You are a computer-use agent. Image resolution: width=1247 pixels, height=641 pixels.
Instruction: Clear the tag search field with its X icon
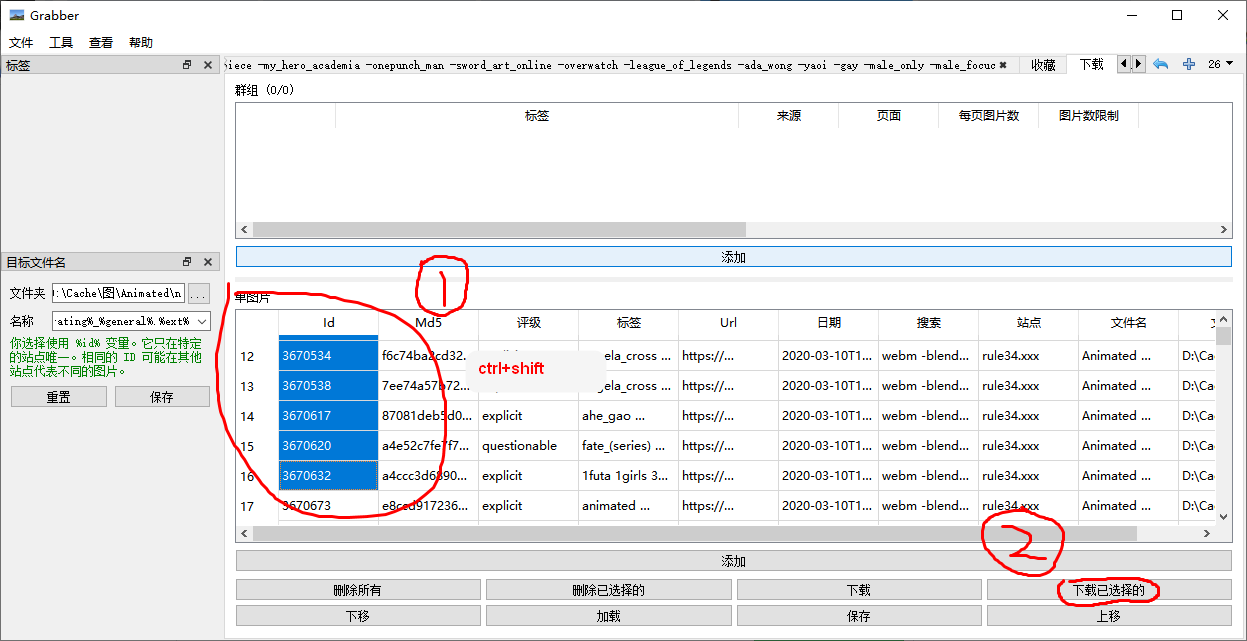1004,64
